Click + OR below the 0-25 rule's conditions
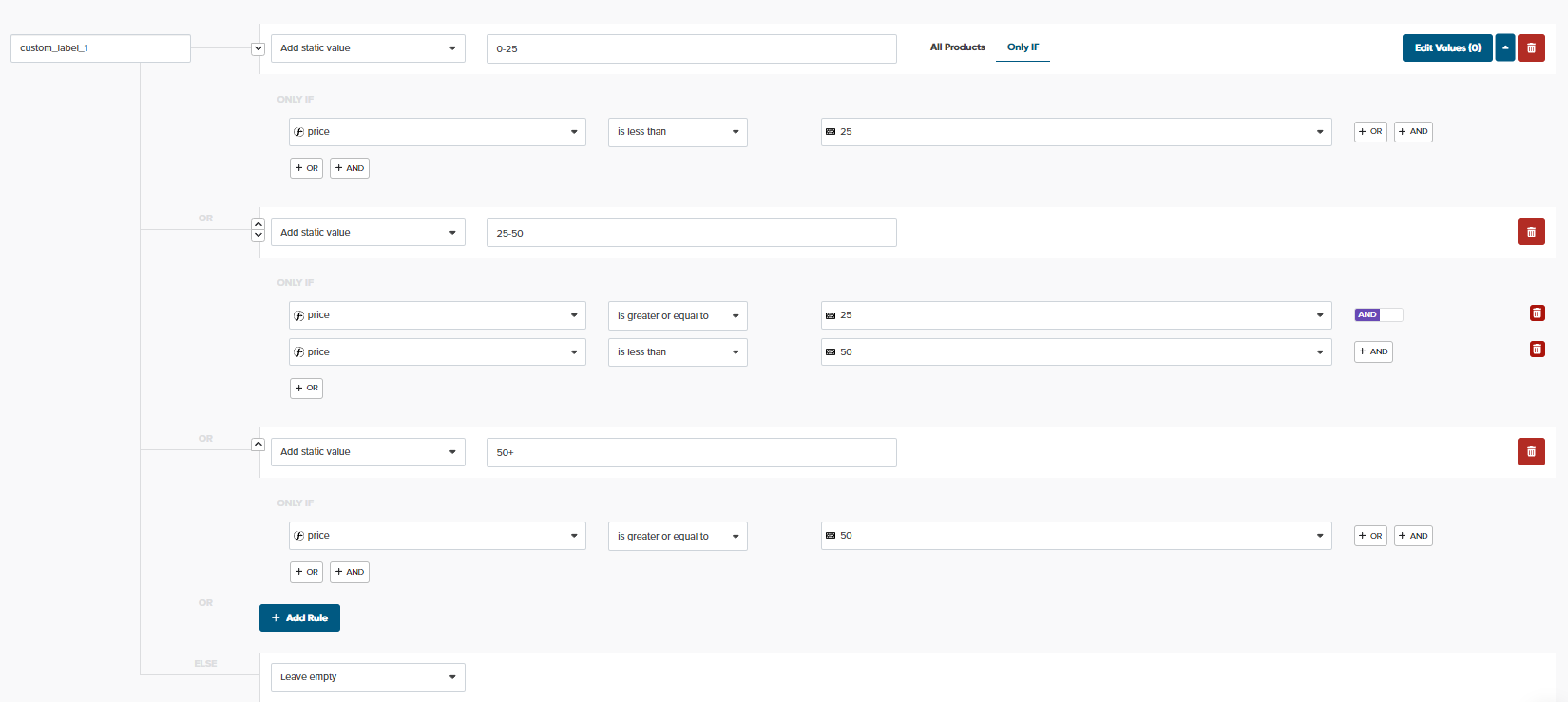The height and width of the screenshot is (702, 1568). tap(306, 168)
